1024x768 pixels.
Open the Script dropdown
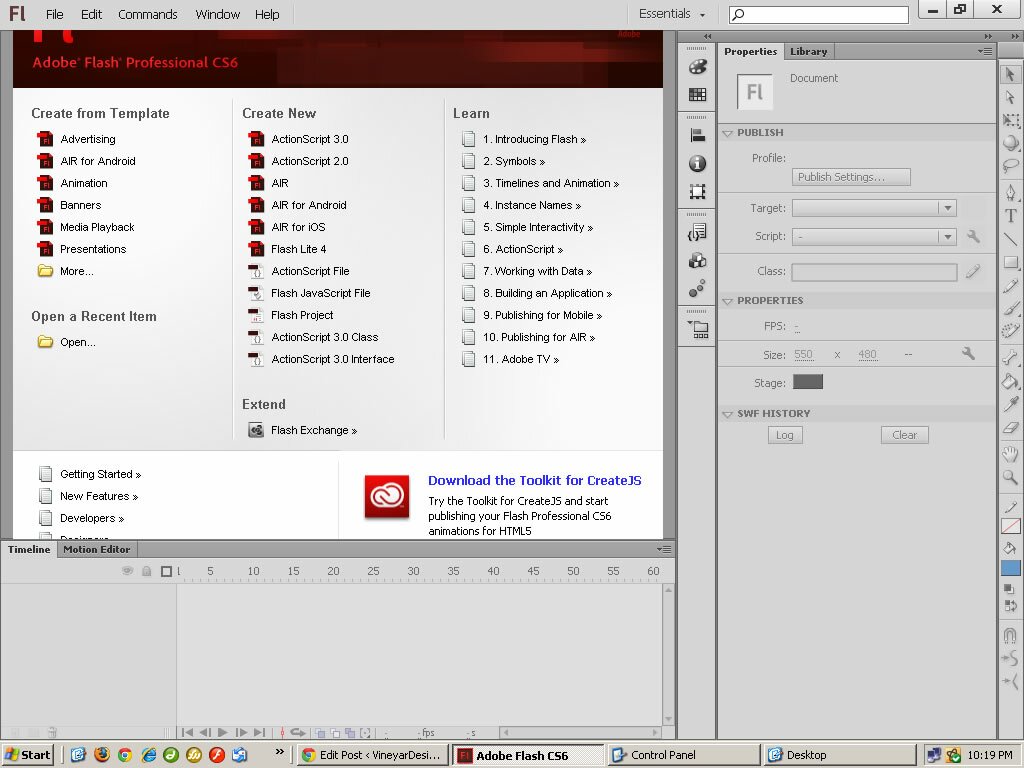pyautogui.click(x=874, y=236)
